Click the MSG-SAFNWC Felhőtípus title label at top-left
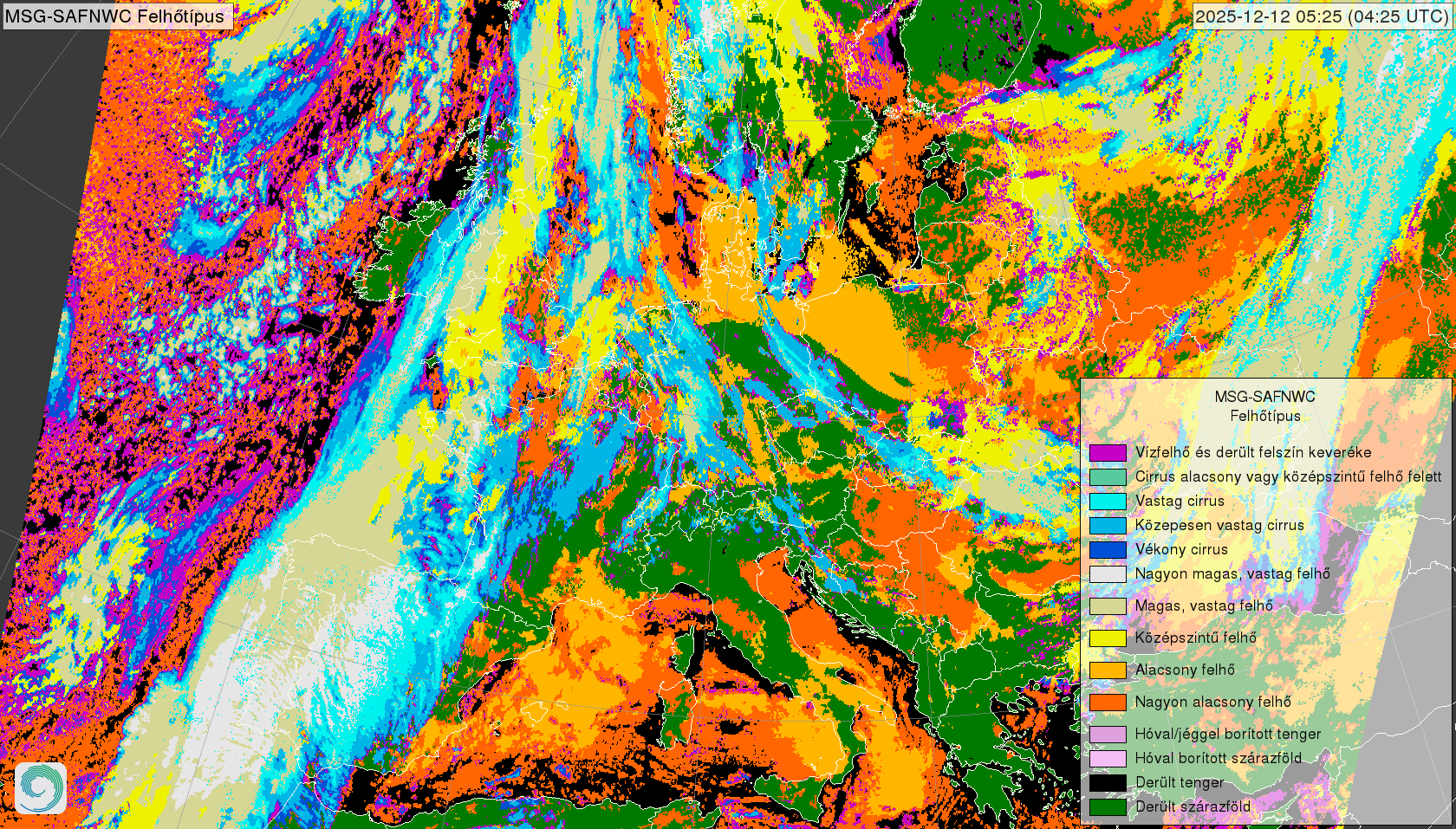This screenshot has height=829, width=1456. (115, 16)
